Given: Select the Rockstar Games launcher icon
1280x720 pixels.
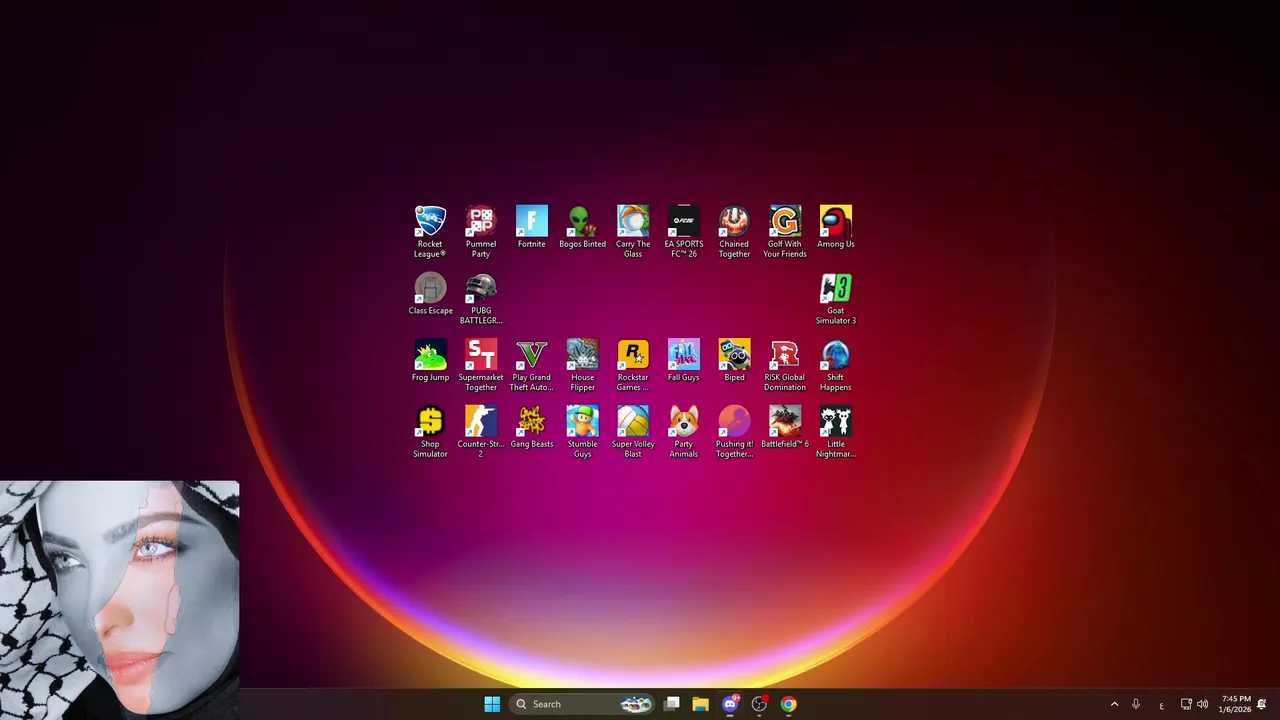Looking at the screenshot, I should 633,366.
